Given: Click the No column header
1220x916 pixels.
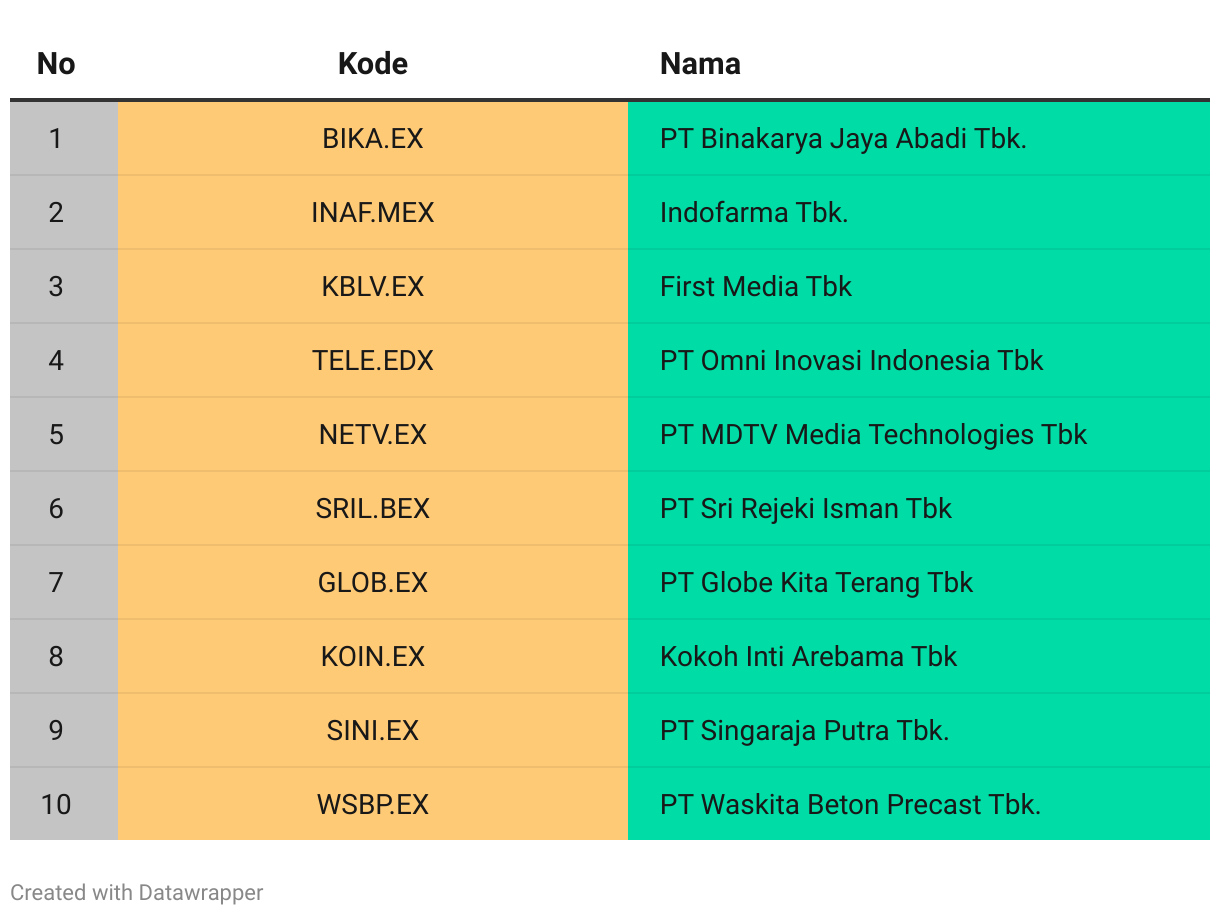Looking at the screenshot, I should tap(56, 64).
